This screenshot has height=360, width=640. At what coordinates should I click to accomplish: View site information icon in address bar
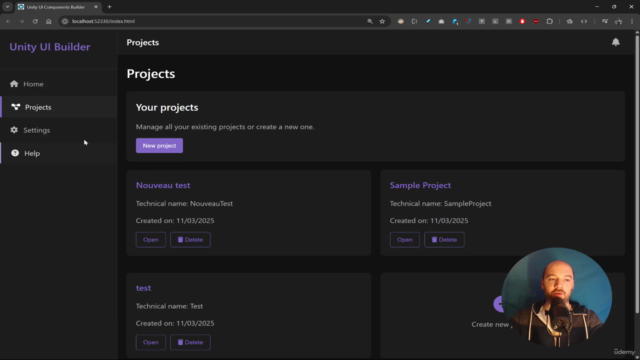pos(64,21)
